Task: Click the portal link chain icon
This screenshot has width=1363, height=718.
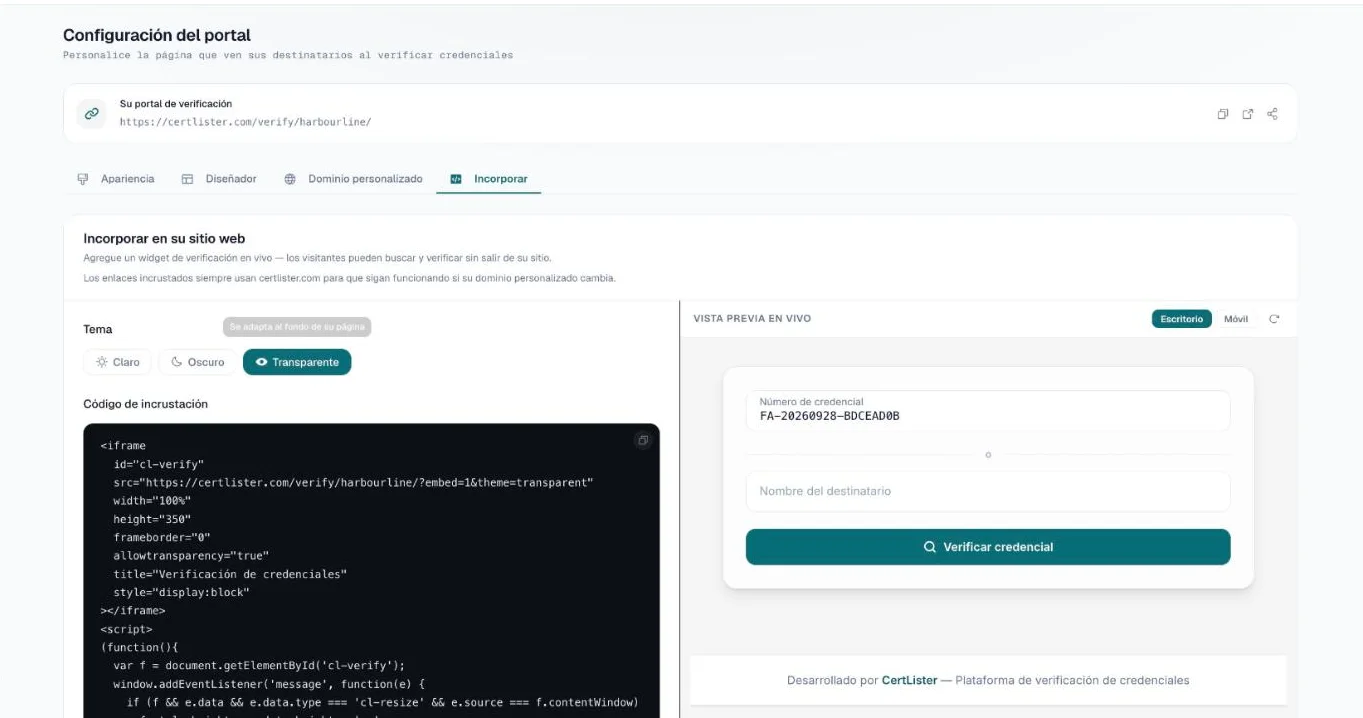Action: point(91,114)
